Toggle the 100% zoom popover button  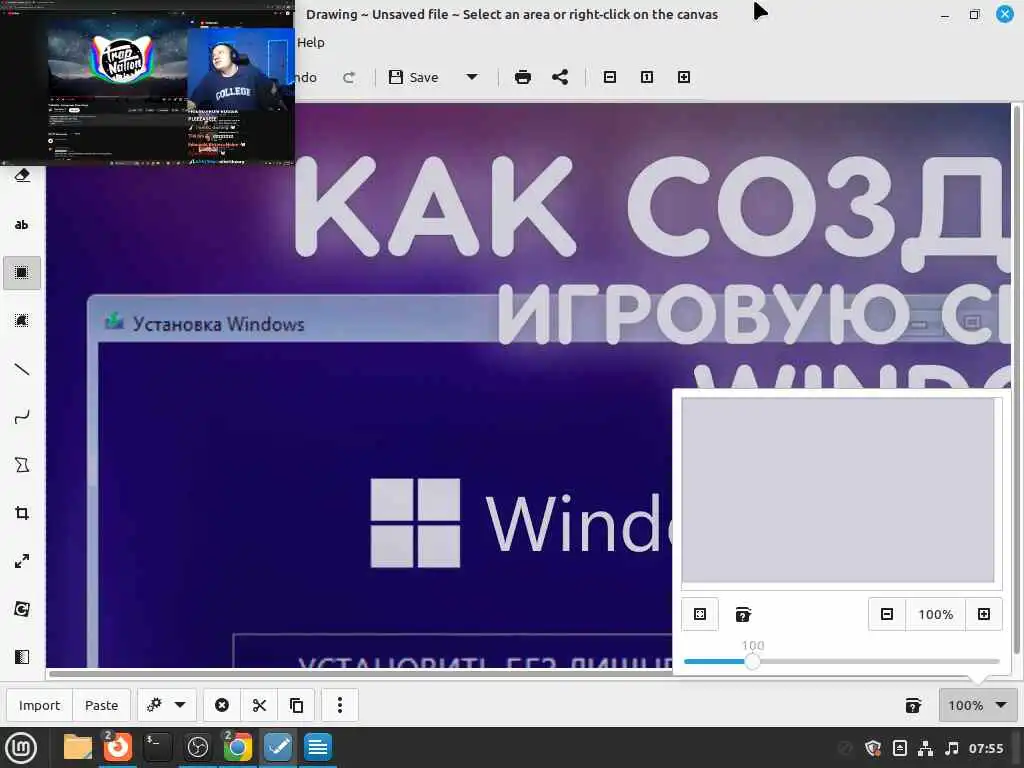click(x=977, y=705)
